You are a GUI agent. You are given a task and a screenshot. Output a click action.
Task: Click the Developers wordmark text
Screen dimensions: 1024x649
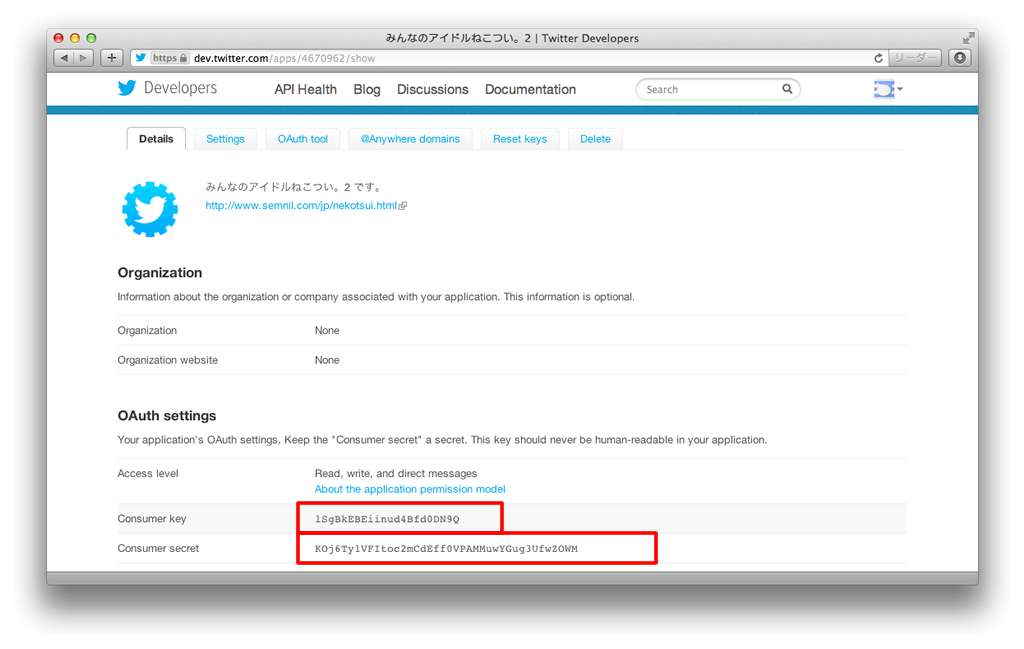coord(180,88)
